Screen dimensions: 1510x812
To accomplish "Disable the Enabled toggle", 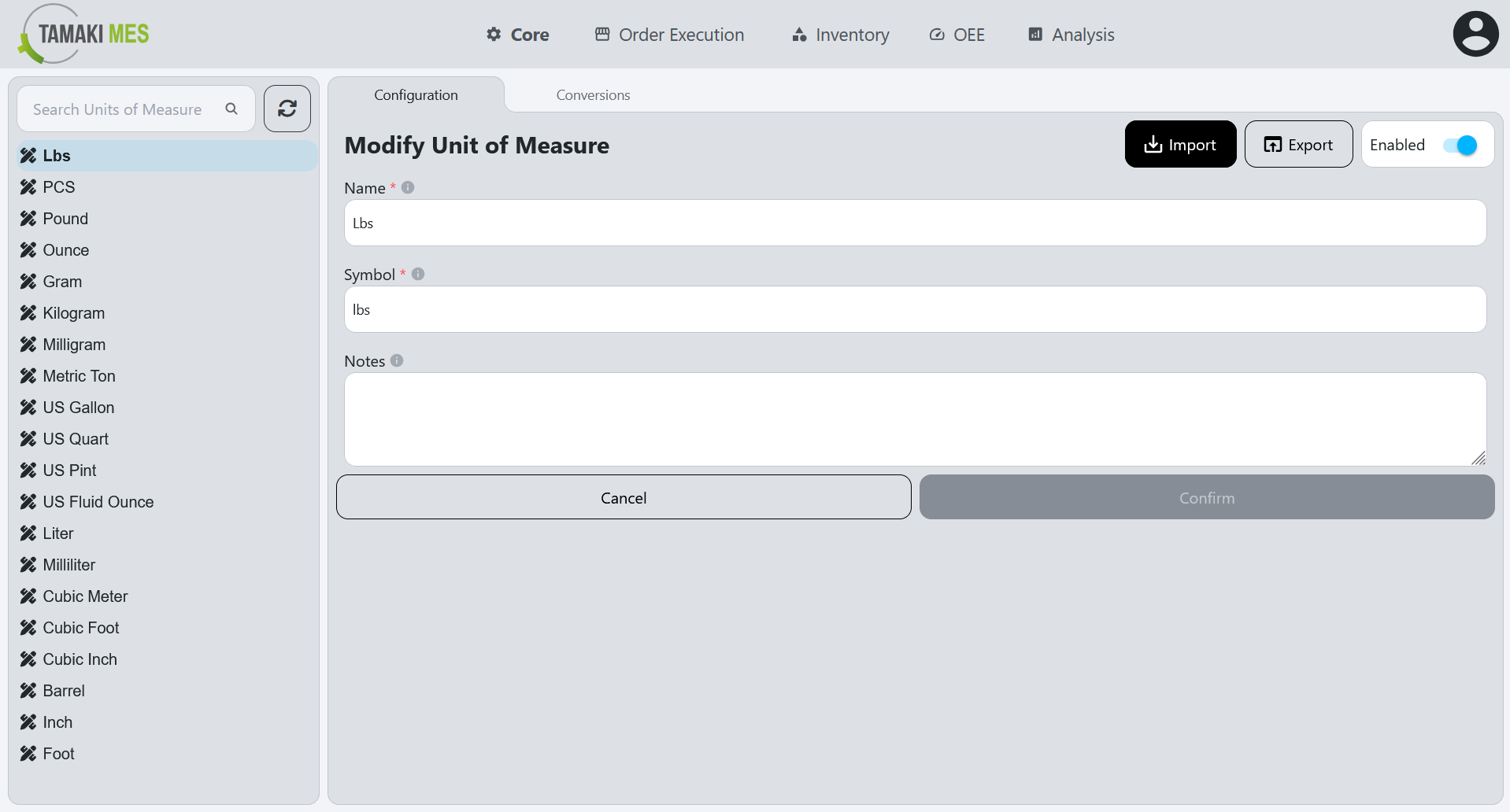I will 1461,145.
